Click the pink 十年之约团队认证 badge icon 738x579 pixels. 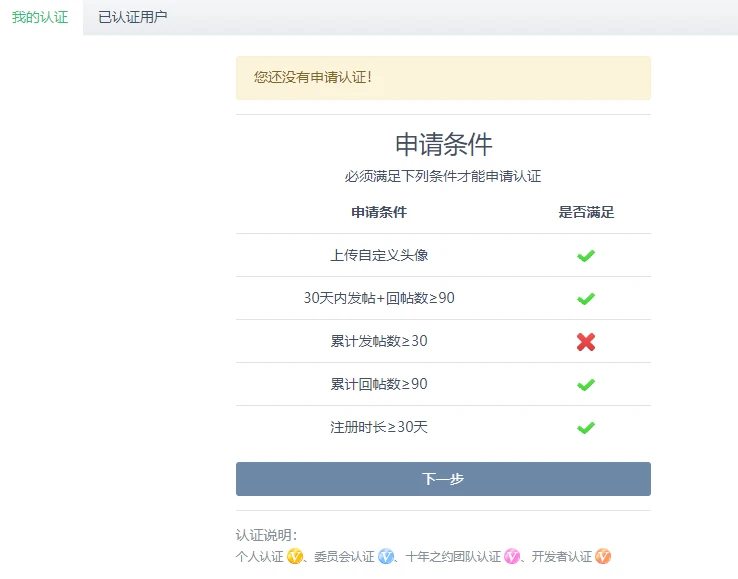click(x=512, y=557)
